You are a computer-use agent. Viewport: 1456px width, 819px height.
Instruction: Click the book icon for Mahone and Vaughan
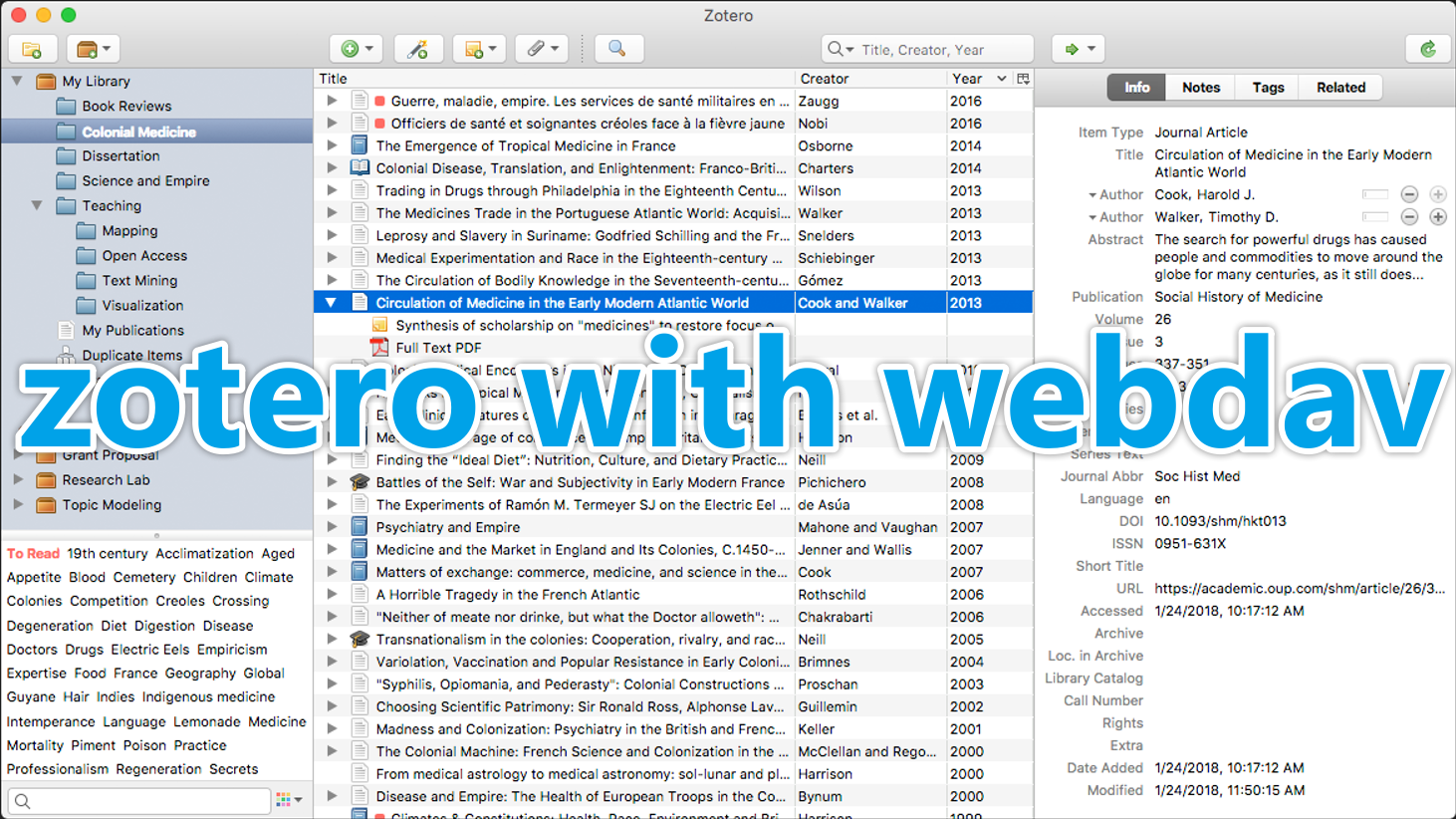(361, 527)
